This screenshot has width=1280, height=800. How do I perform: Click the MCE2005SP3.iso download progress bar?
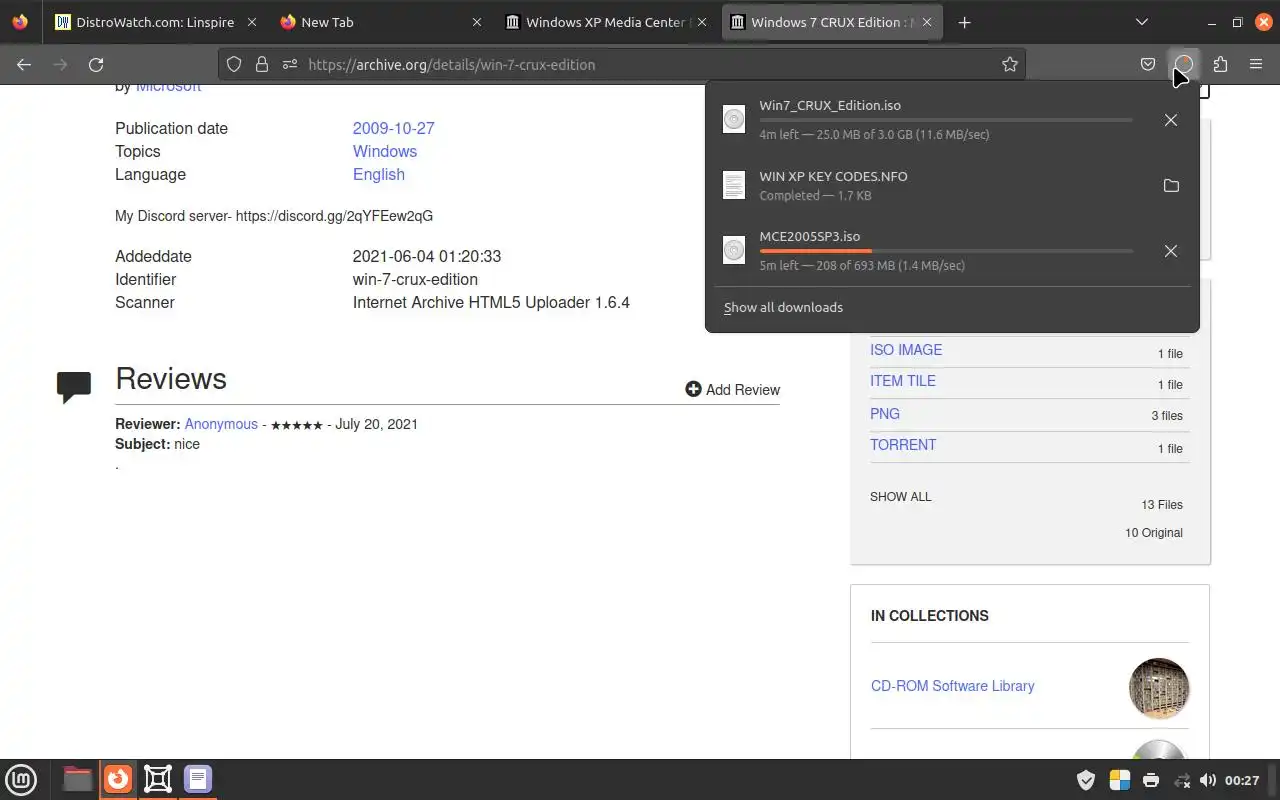946,251
